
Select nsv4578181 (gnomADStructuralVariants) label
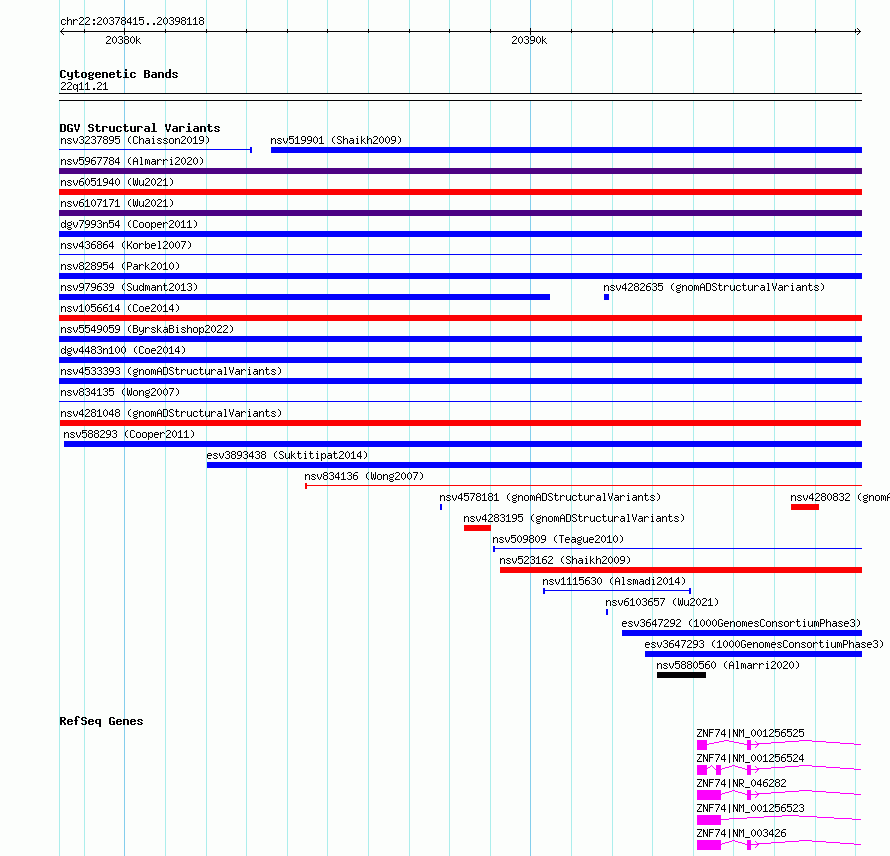coord(550,497)
